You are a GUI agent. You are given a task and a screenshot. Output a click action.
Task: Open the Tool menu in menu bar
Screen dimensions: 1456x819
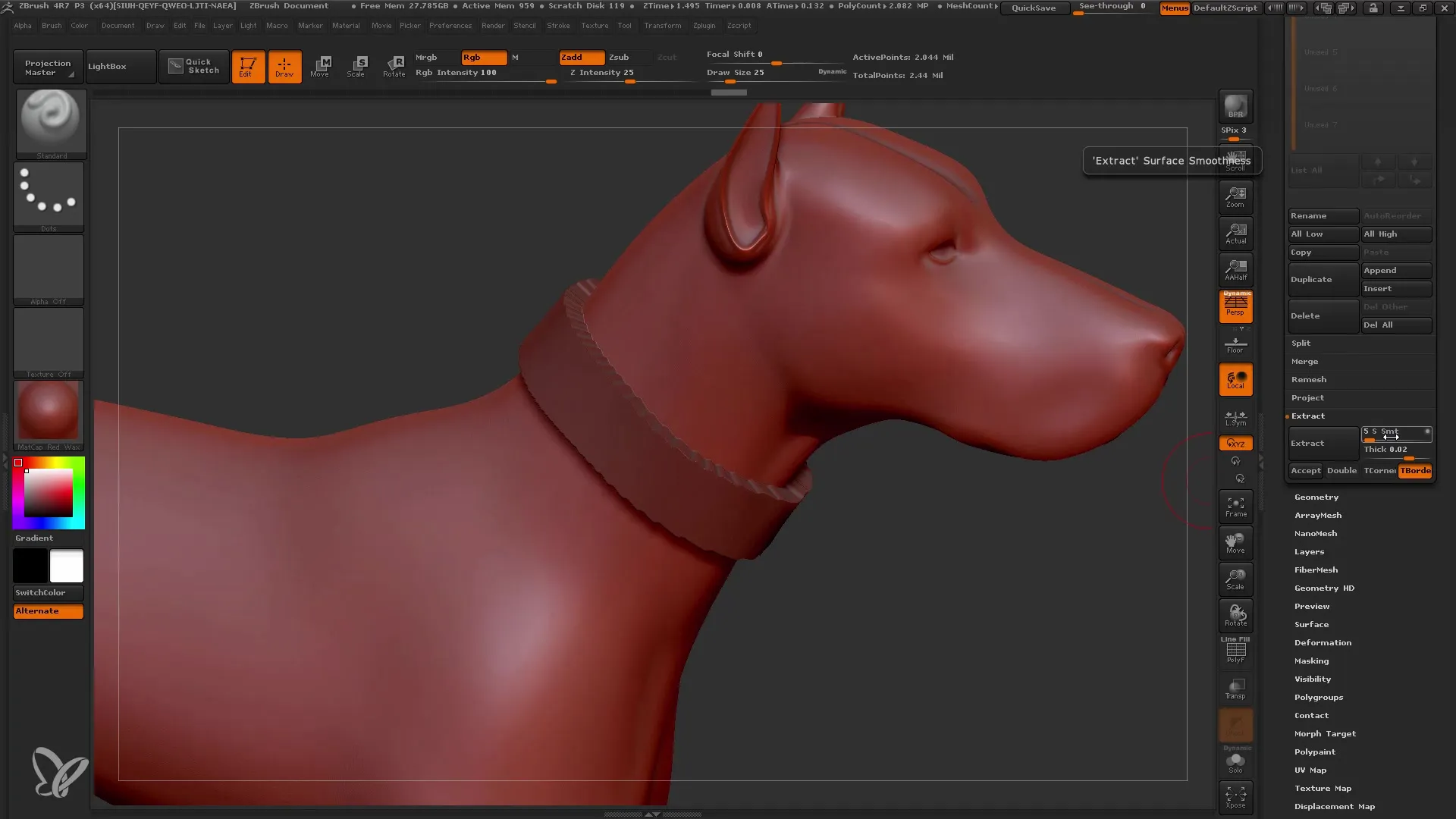point(624,25)
